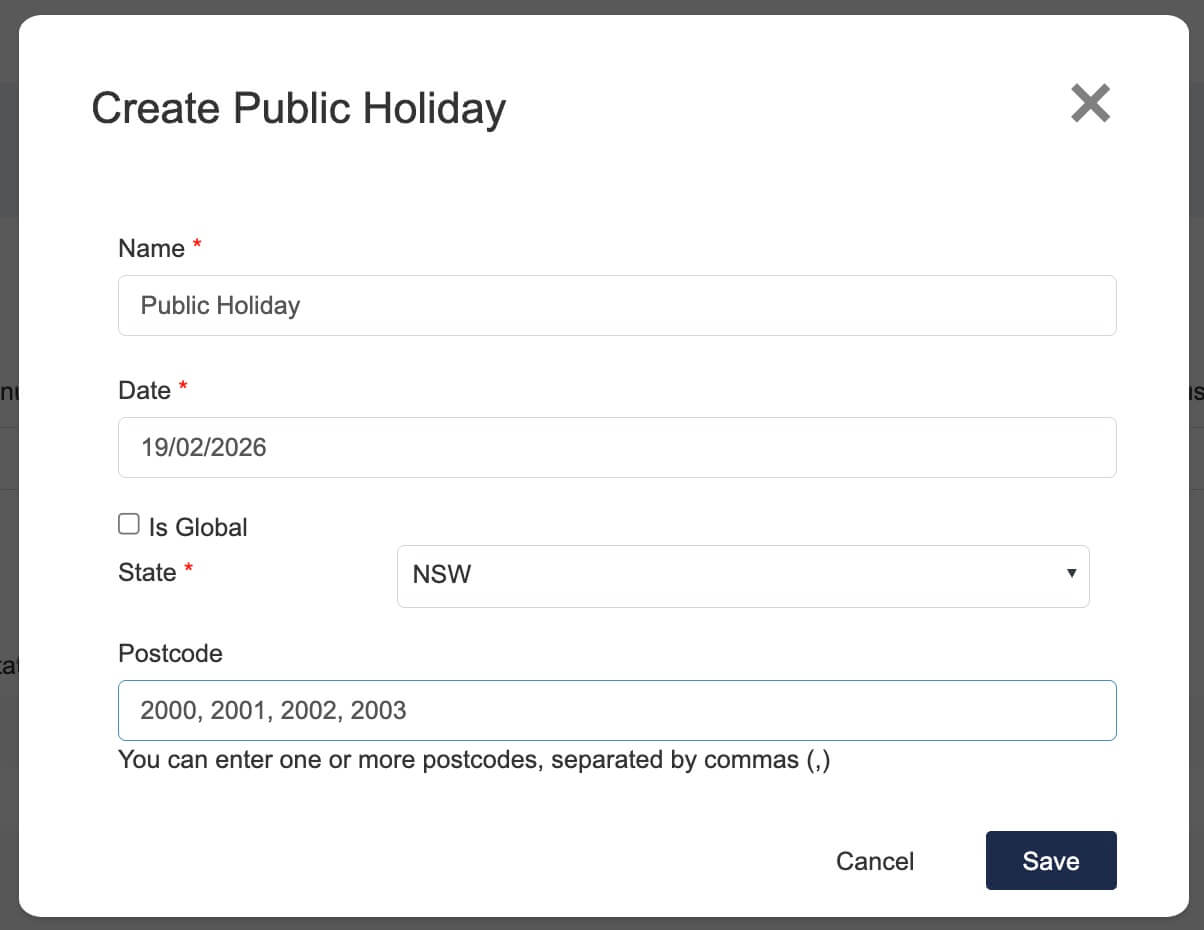Screen dimensions: 1204x930
Task: Click the "Create Public Holiday" dialog title
Action: 298,108
